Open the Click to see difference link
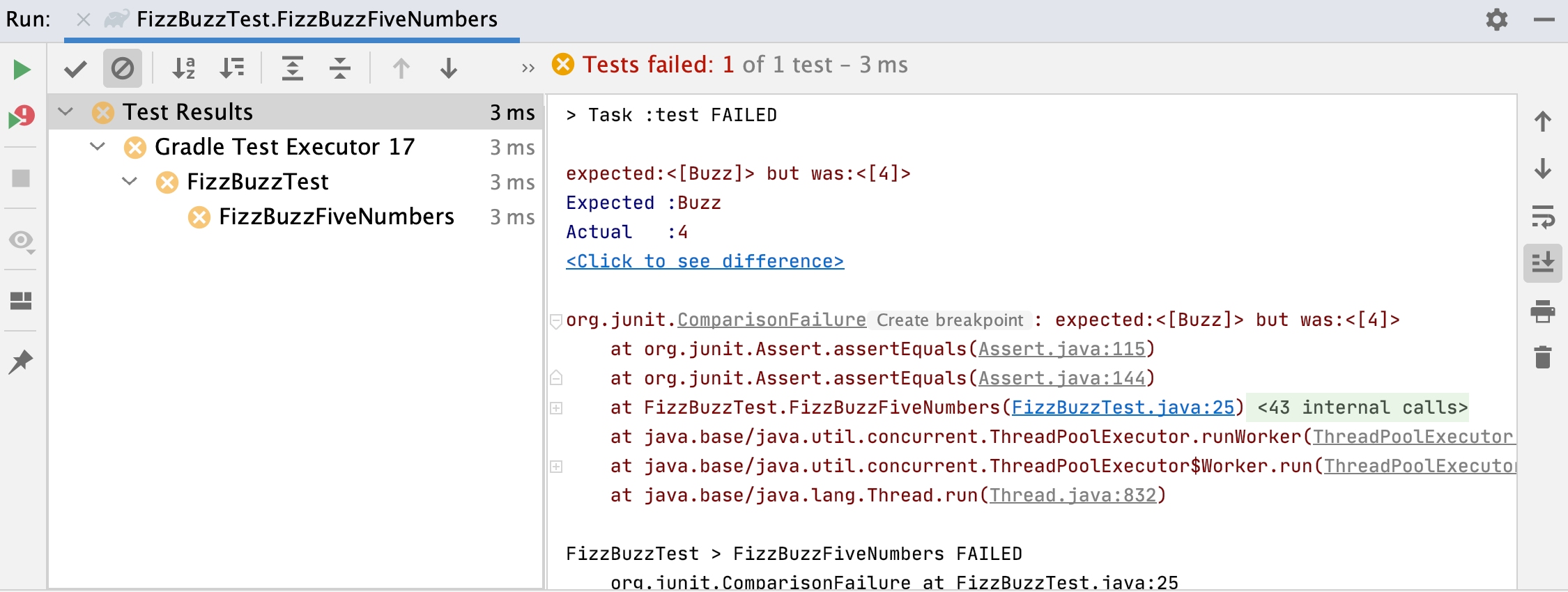The image size is (1568, 592). tap(705, 261)
